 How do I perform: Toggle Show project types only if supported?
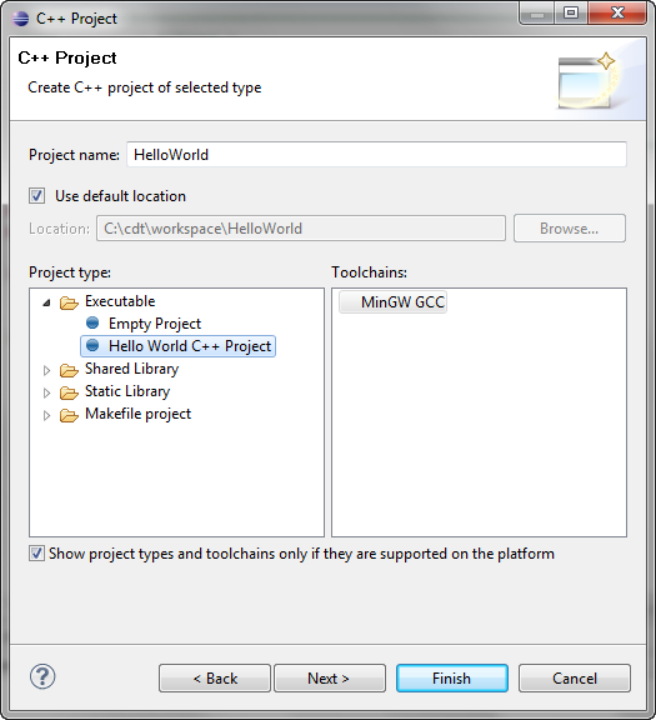coord(37,553)
